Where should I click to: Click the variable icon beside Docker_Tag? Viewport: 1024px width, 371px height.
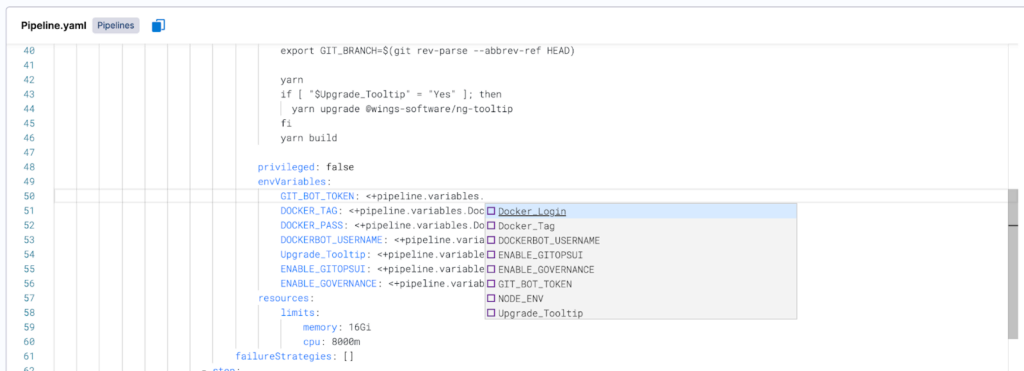(491, 225)
